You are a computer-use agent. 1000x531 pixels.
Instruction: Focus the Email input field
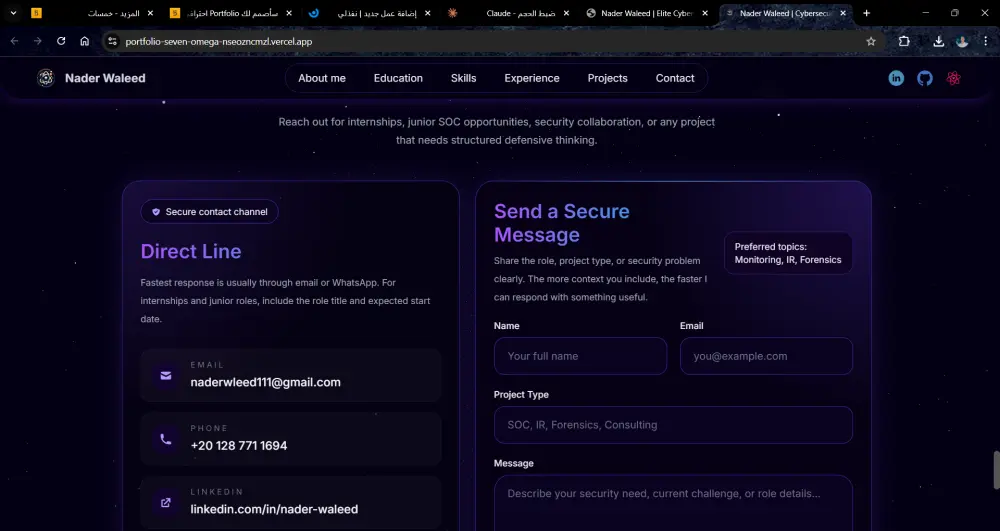[x=766, y=356]
